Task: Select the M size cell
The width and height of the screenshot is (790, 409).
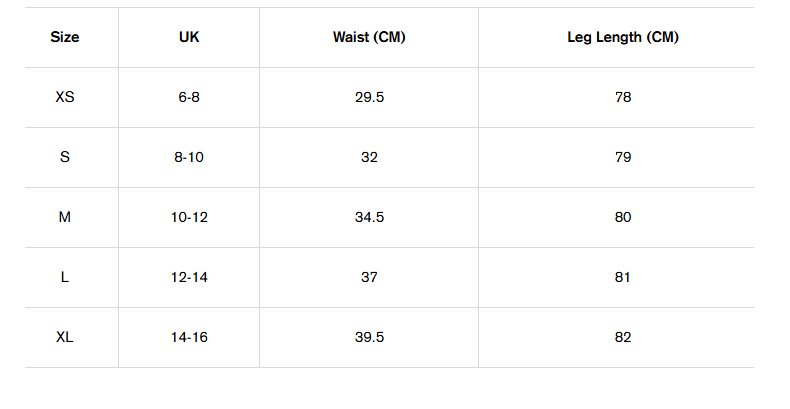Action: [x=65, y=217]
